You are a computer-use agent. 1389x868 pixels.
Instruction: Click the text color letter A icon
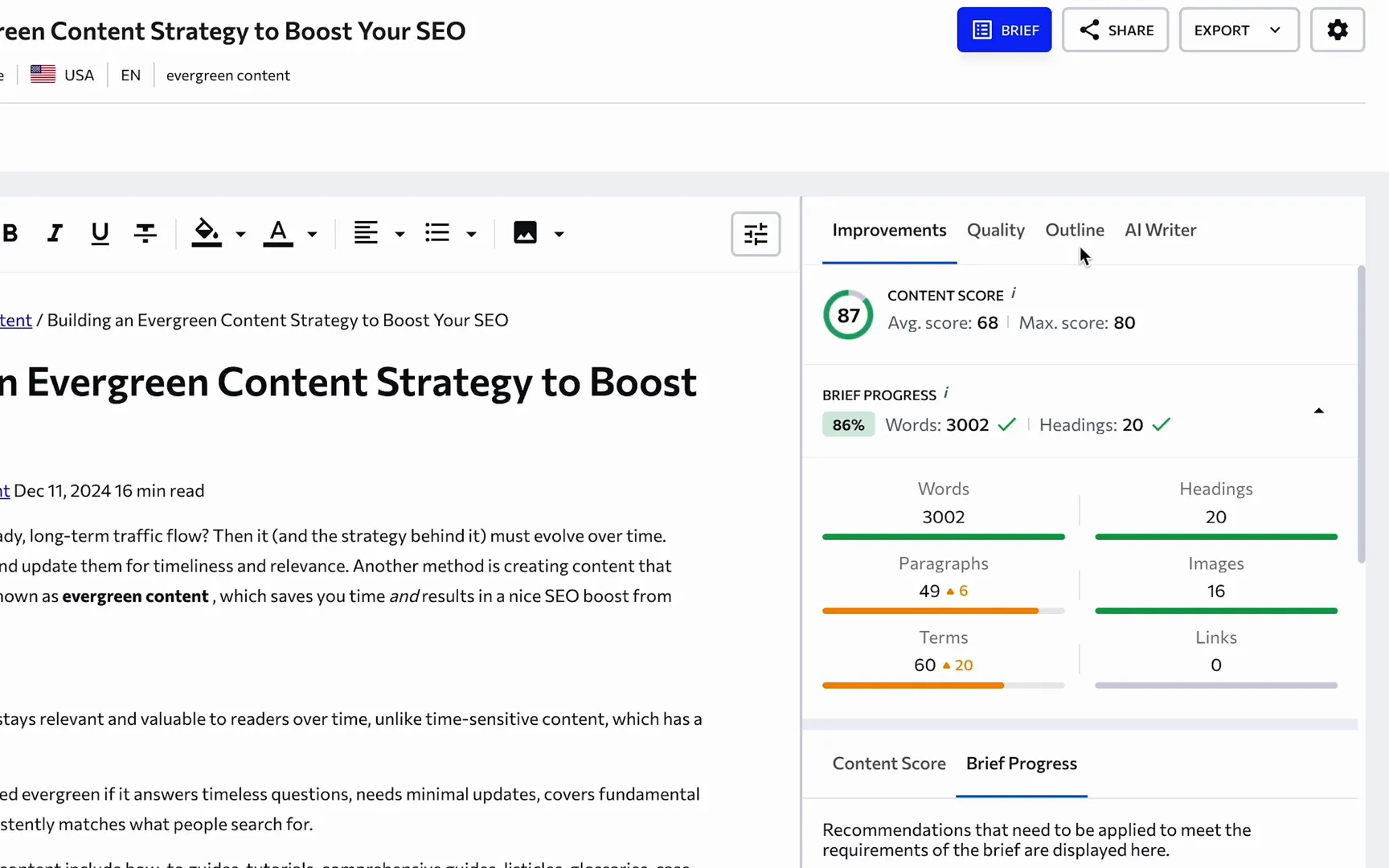(x=278, y=232)
